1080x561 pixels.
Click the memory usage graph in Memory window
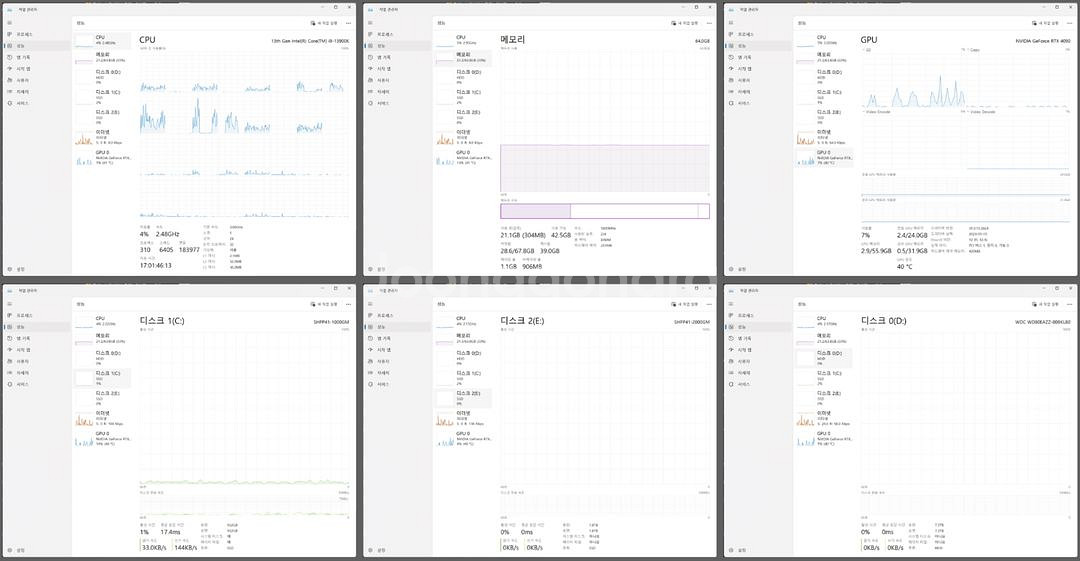[605, 121]
